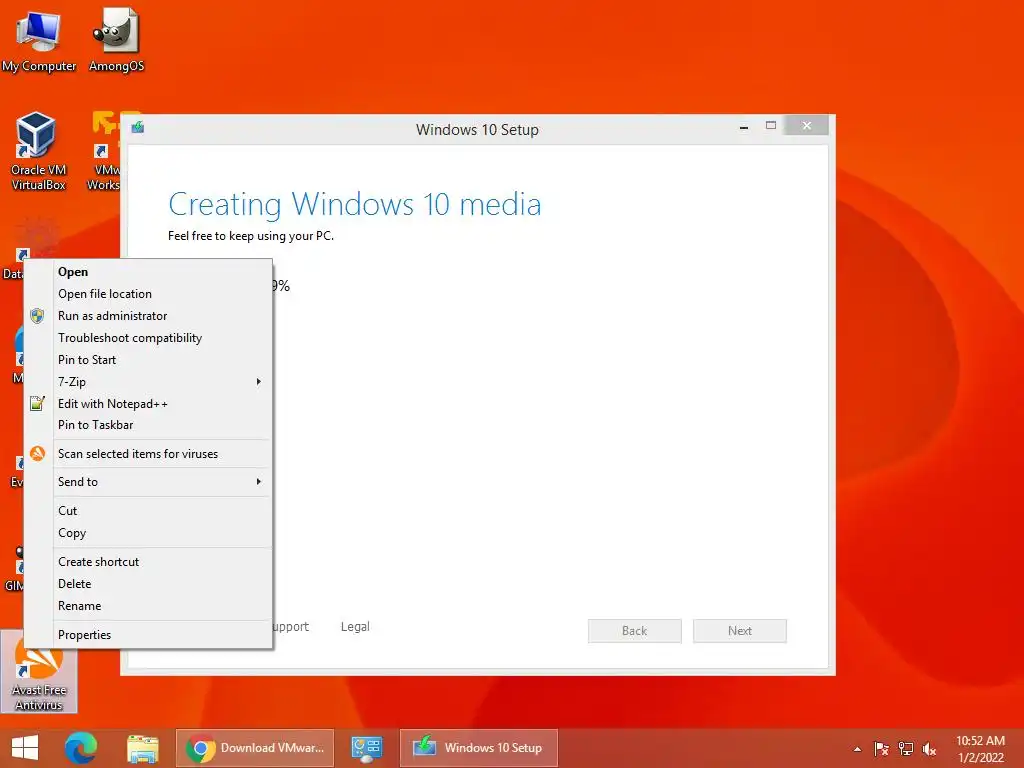Open Oracle VM VirtualBox desktop shortcut
1024x768 pixels.
click(x=38, y=152)
